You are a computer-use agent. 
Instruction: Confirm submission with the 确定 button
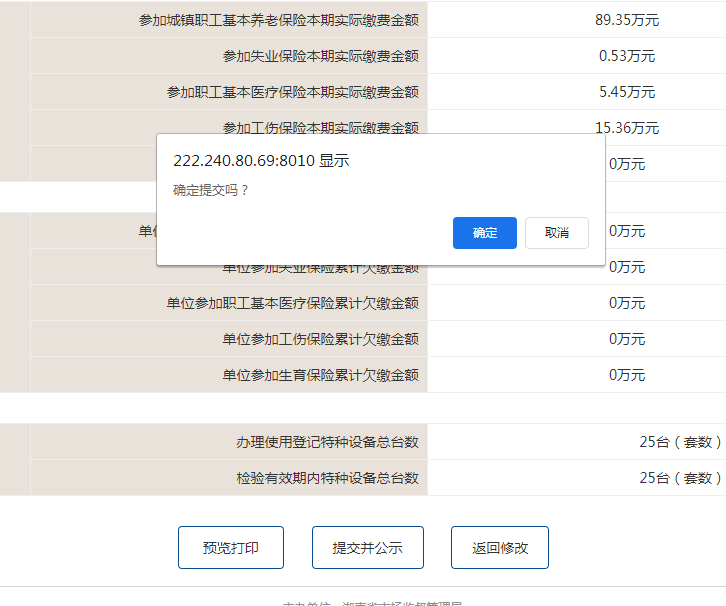pos(484,233)
